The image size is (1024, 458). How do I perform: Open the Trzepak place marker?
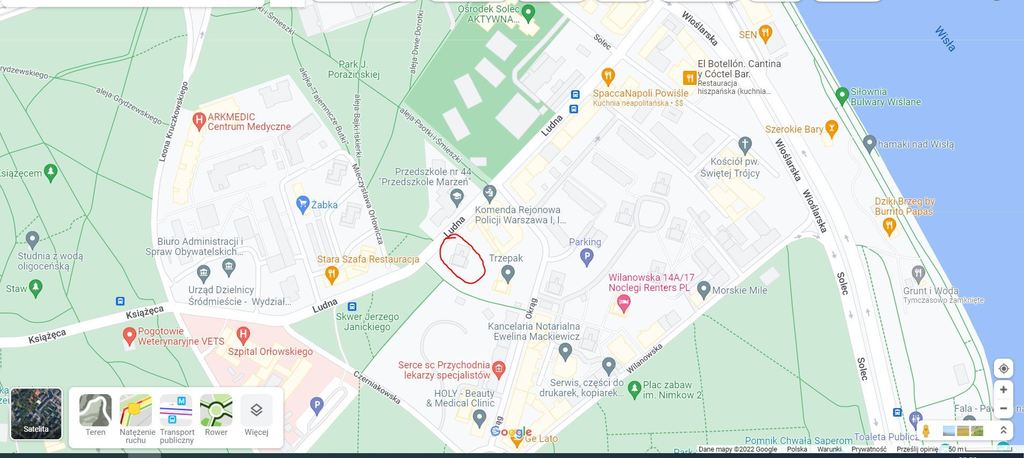coord(507,274)
